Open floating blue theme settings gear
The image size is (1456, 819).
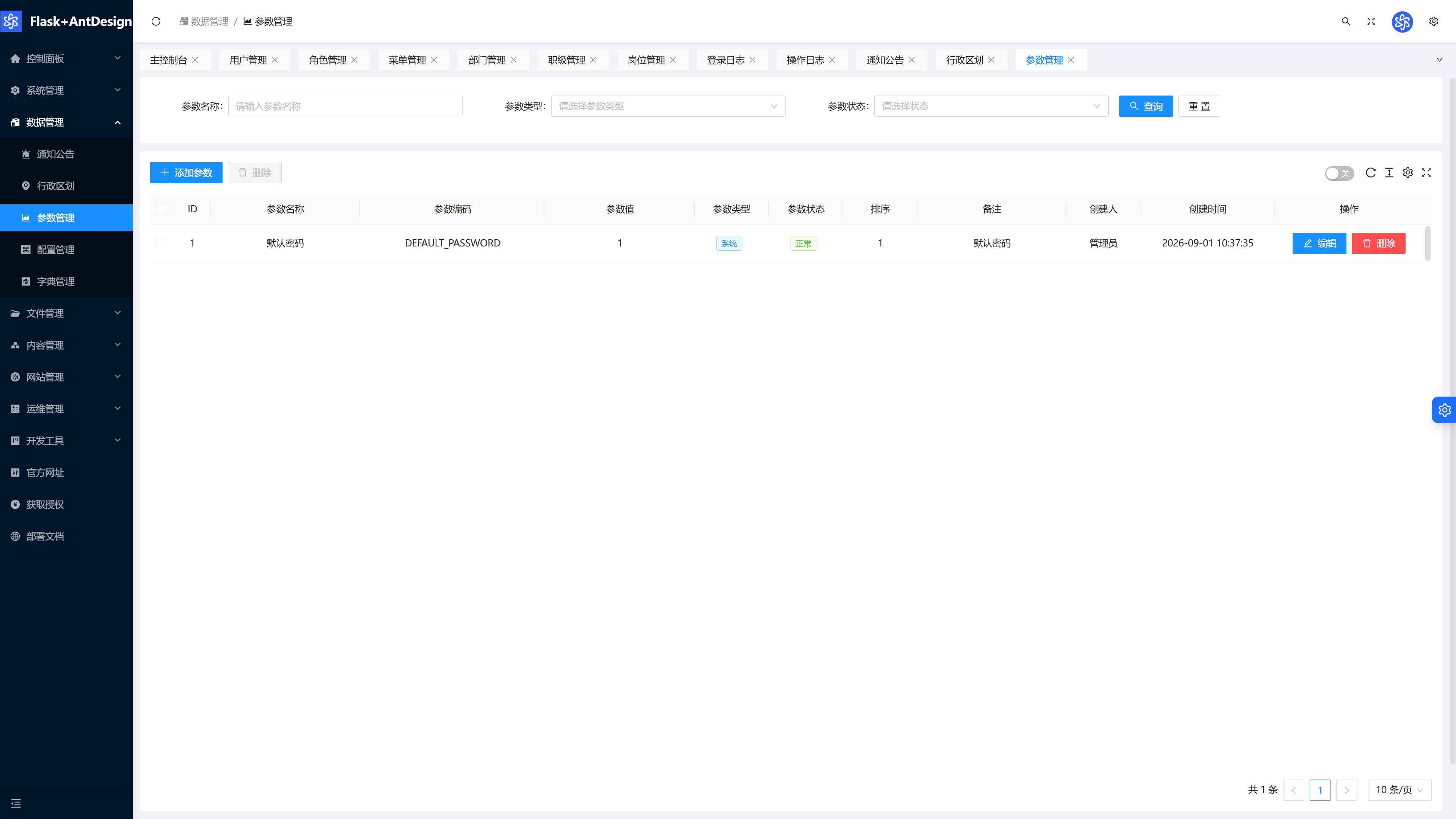[1445, 410]
